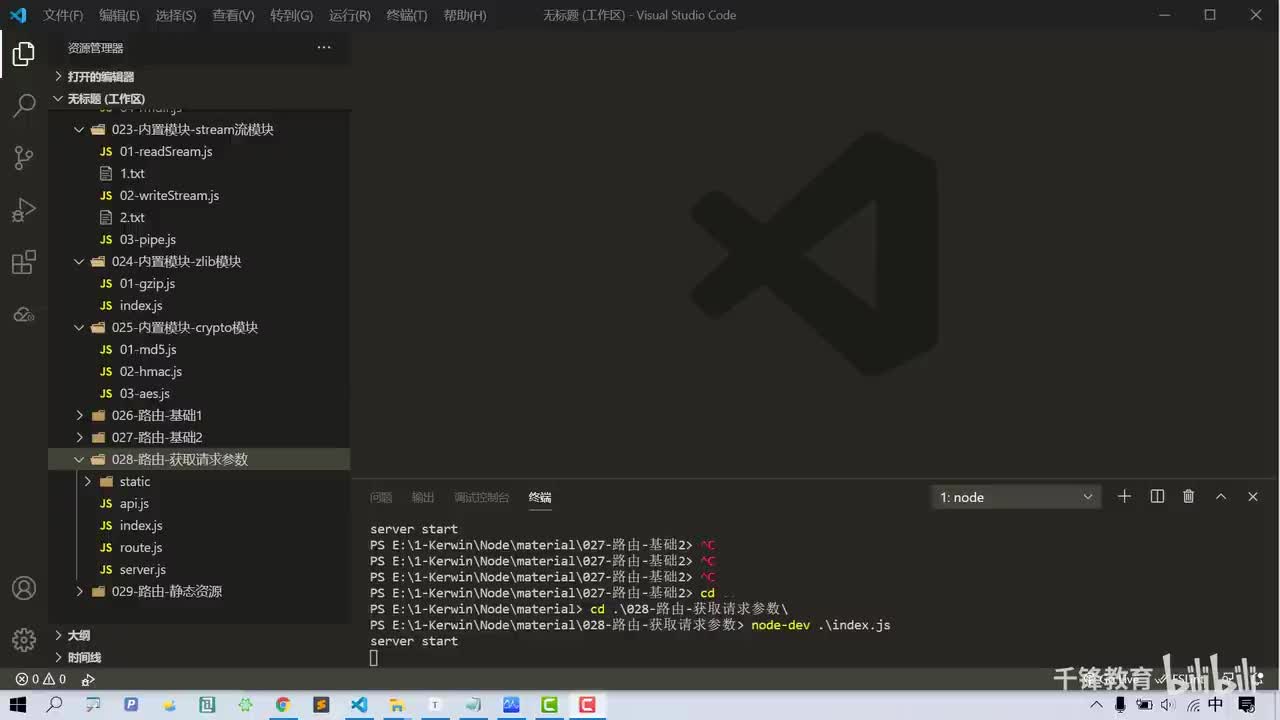Open the 文件(F) menu
The height and width of the screenshot is (720, 1280).
[63, 15]
